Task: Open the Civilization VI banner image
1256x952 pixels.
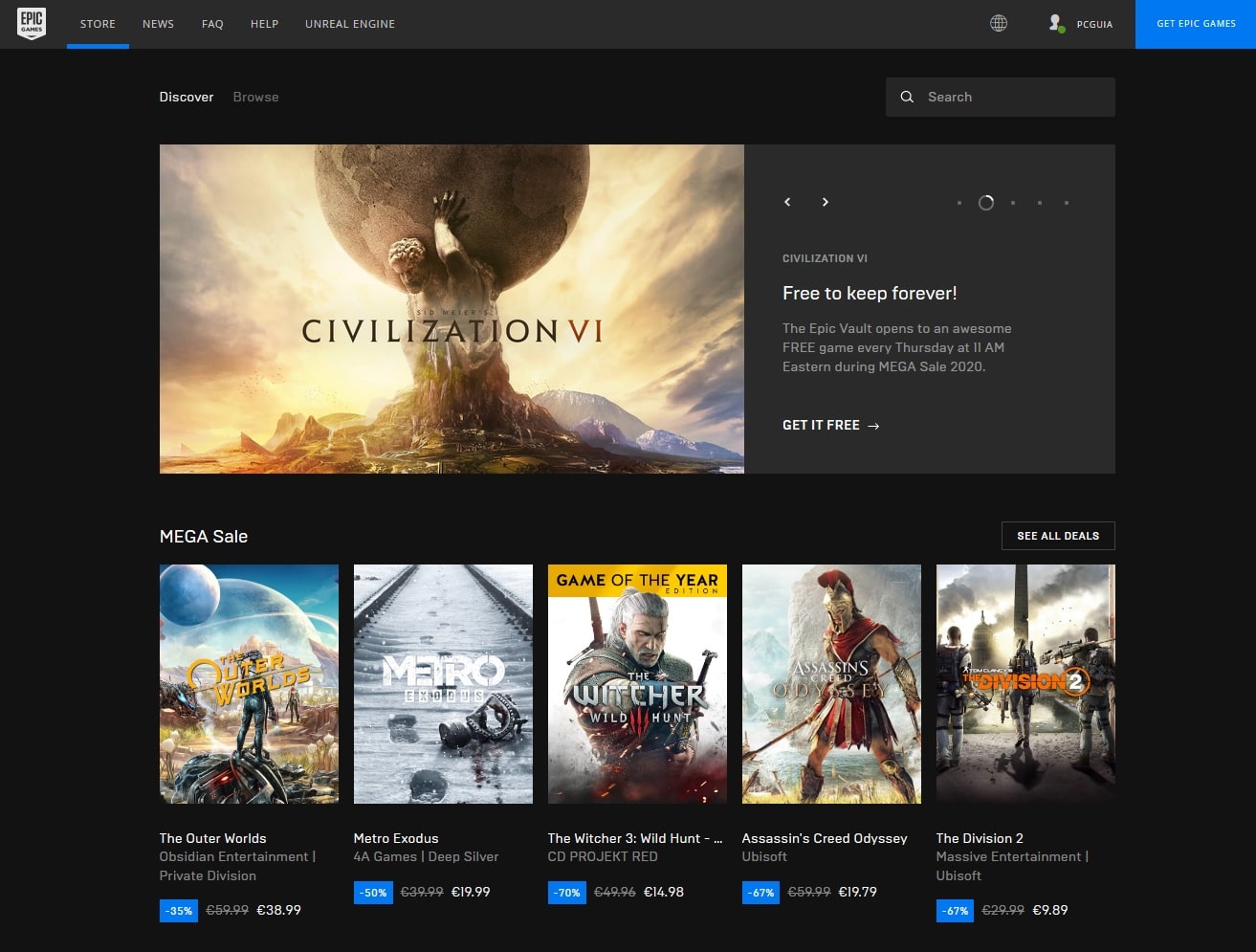Action: pyautogui.click(x=452, y=309)
